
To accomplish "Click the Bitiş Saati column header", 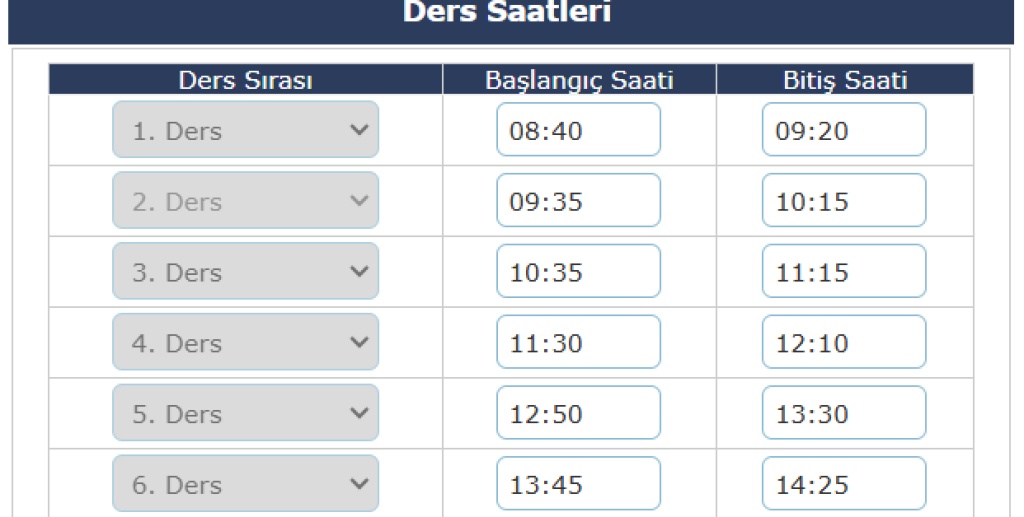I will point(844,81).
